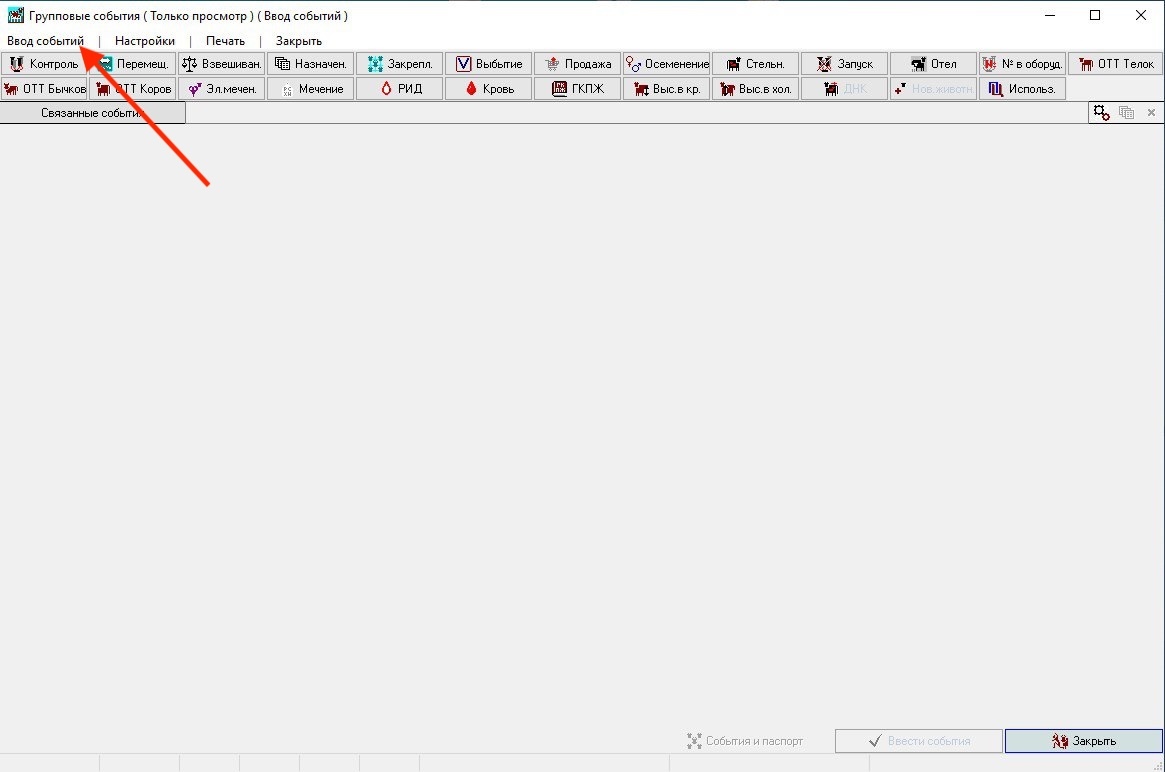
Task: Click the ГКПЖ toolbar button
Action: click(x=577, y=88)
